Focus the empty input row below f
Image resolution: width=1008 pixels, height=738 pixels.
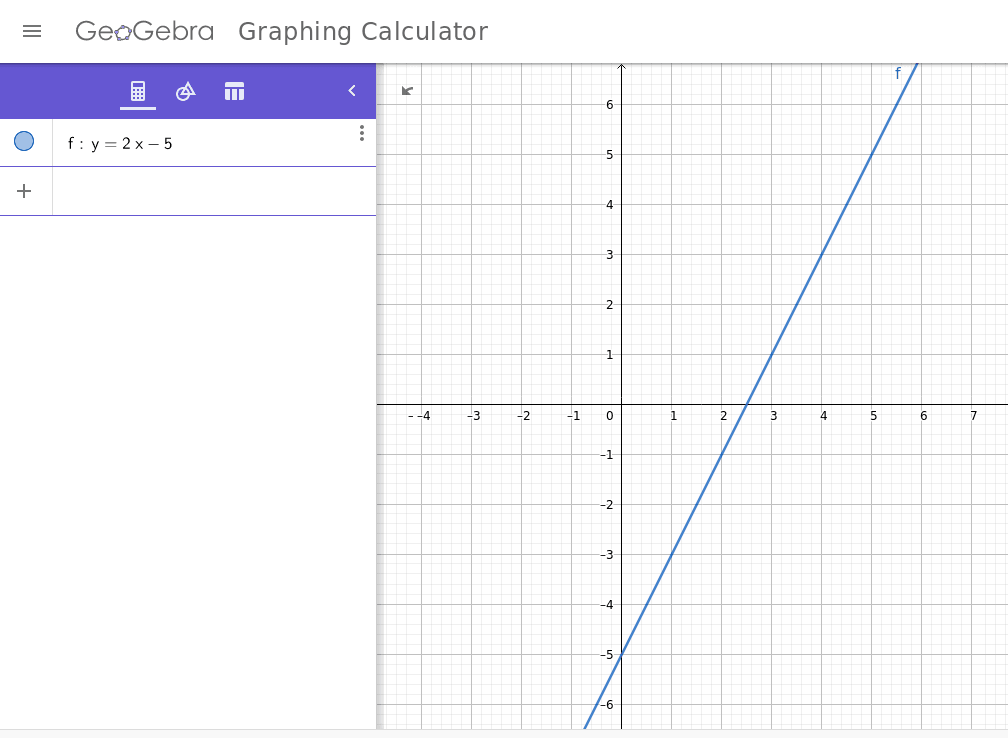click(x=210, y=191)
